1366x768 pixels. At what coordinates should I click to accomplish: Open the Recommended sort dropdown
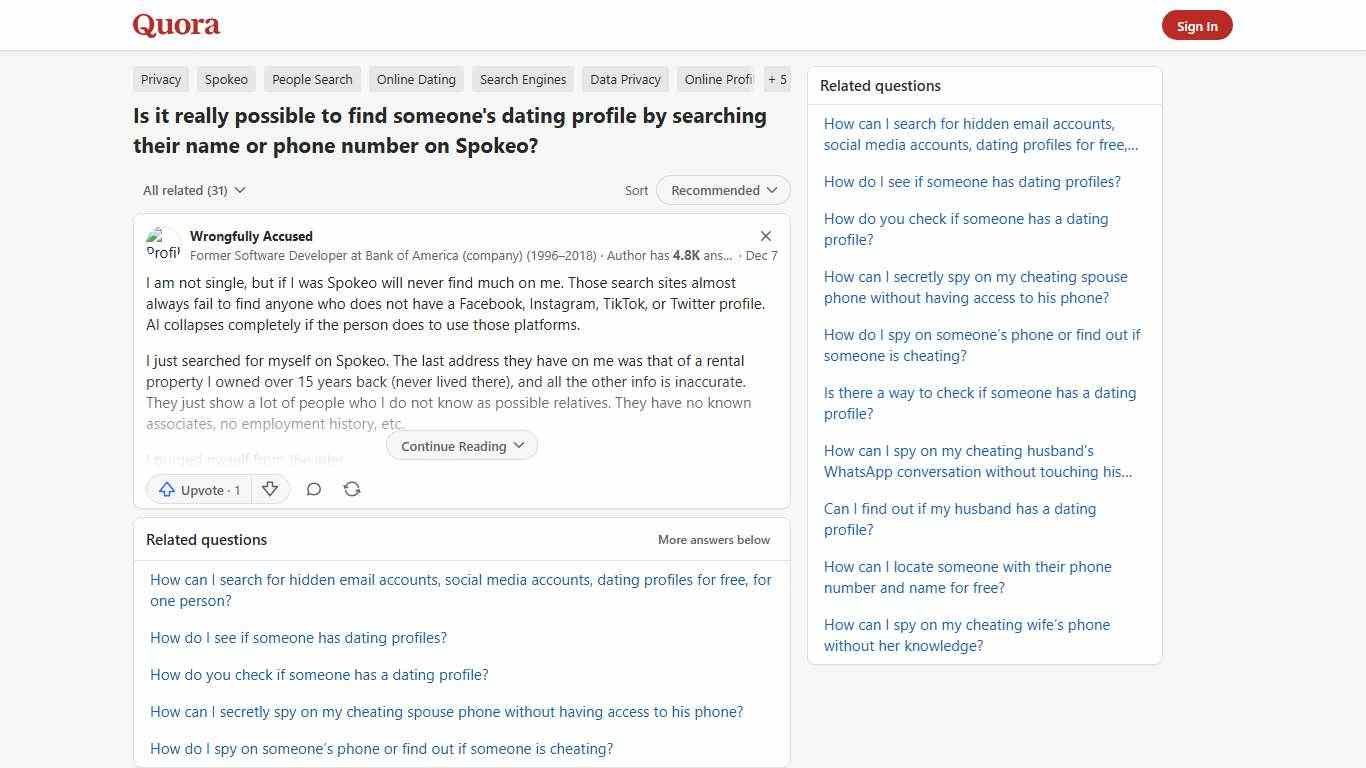[x=722, y=190]
